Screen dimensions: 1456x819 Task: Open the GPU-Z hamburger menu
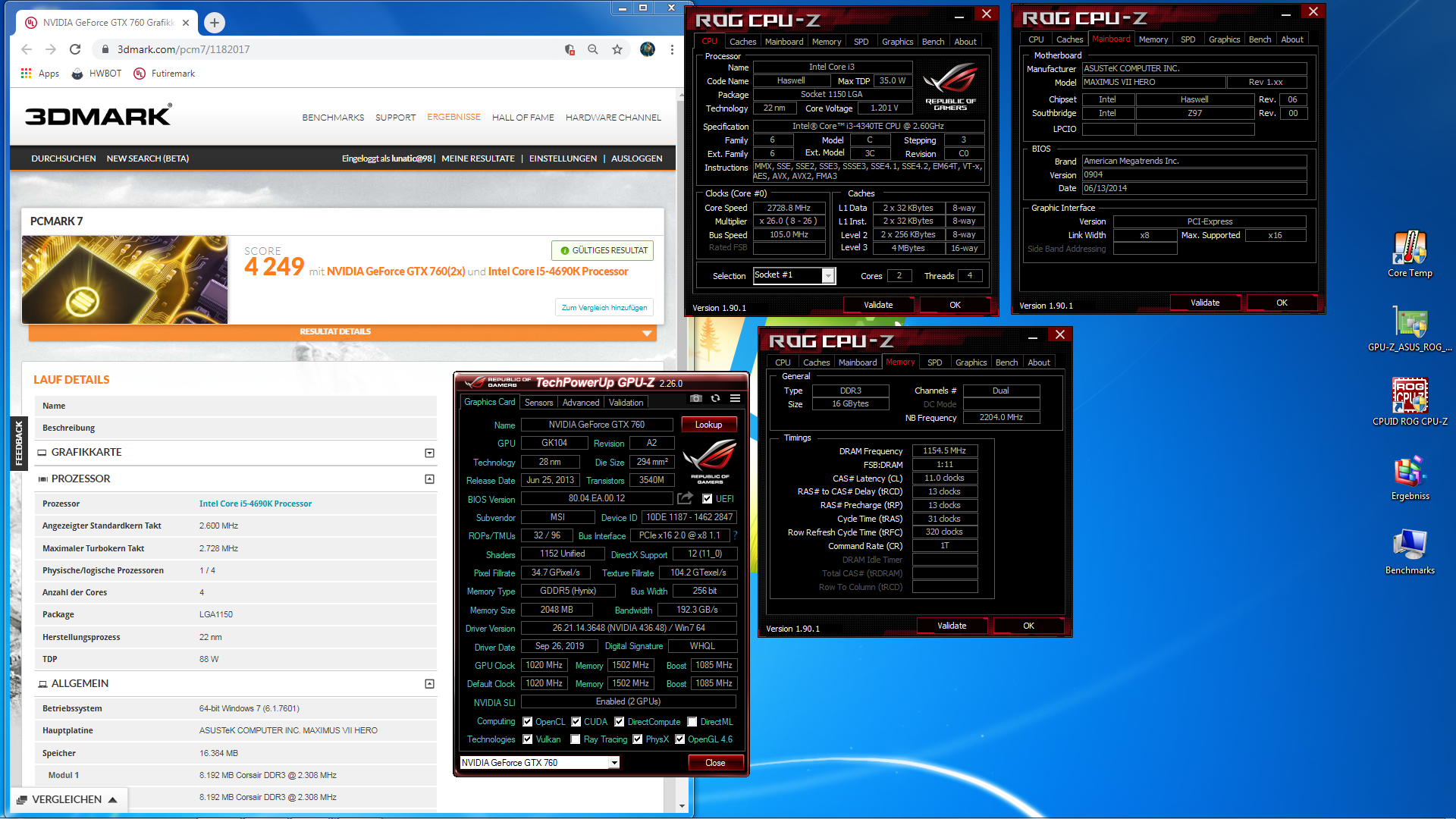coord(735,398)
